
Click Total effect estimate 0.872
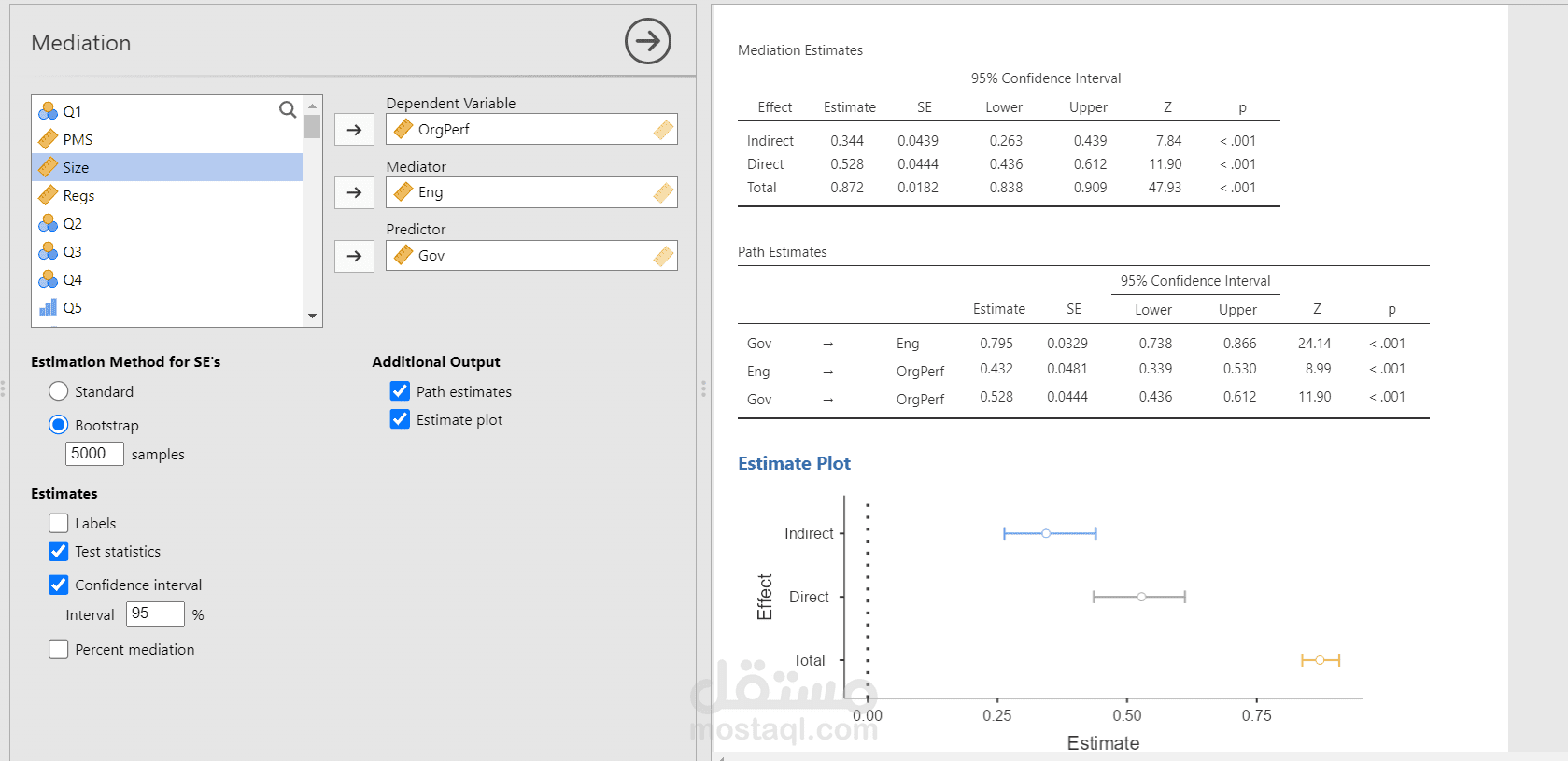(x=847, y=188)
